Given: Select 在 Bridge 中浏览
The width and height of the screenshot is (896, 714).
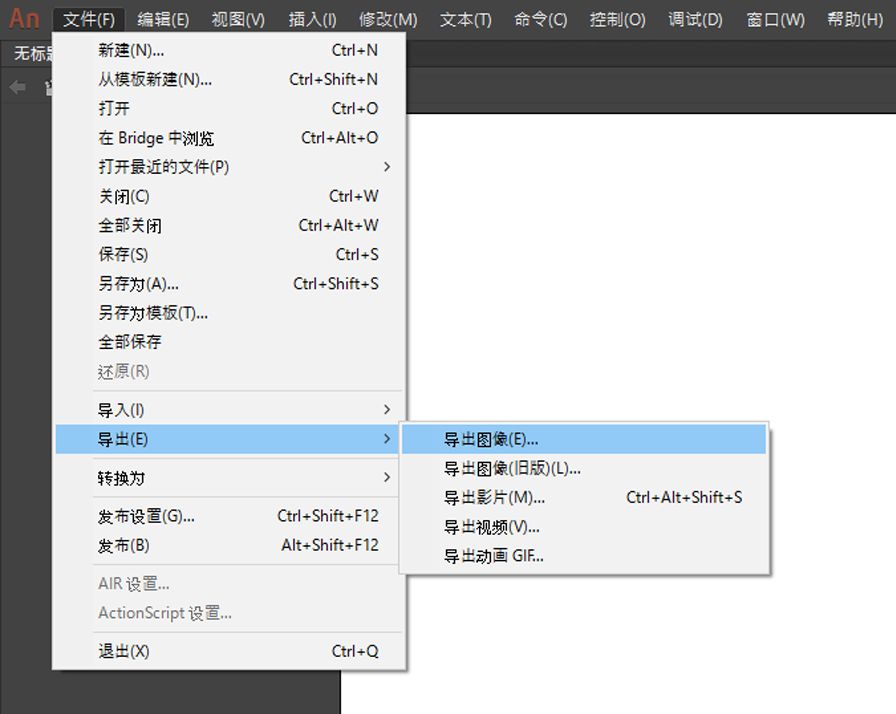Looking at the screenshot, I should tap(156, 137).
